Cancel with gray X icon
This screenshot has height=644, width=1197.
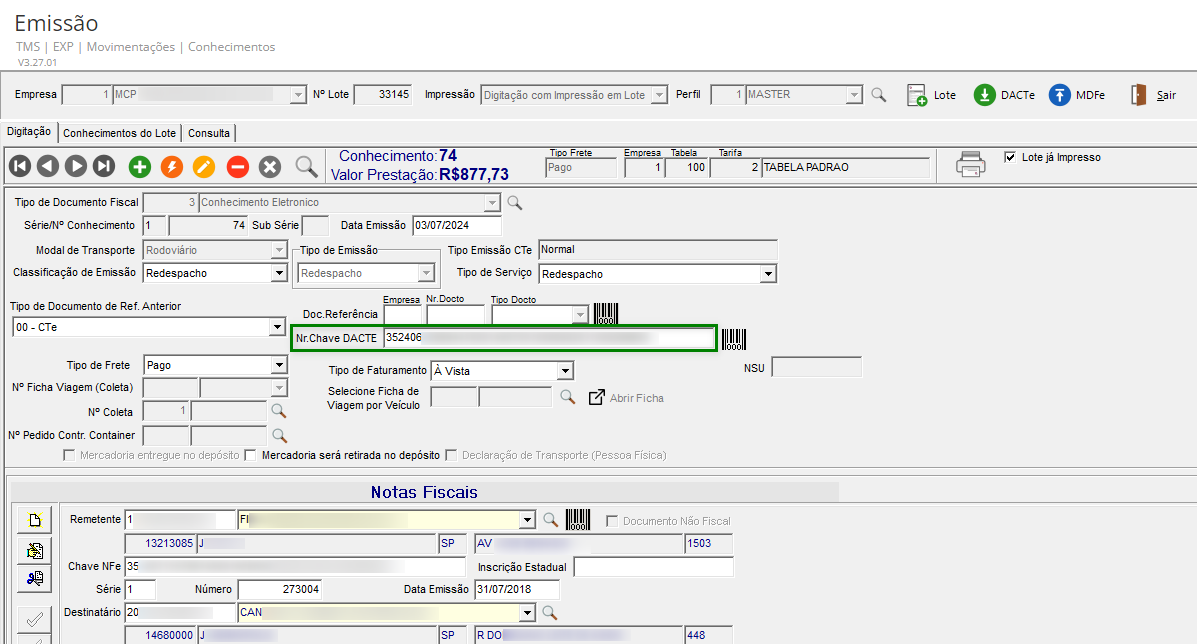tap(269, 166)
